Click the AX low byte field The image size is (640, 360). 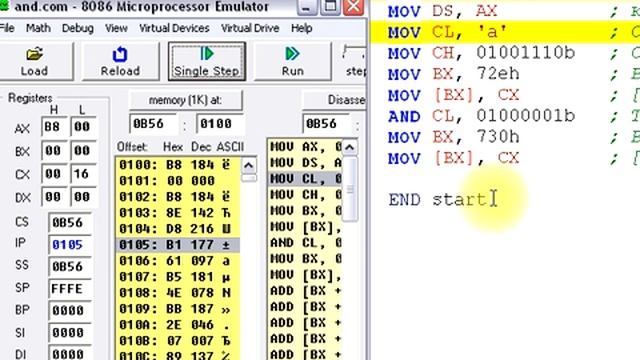tap(83, 127)
